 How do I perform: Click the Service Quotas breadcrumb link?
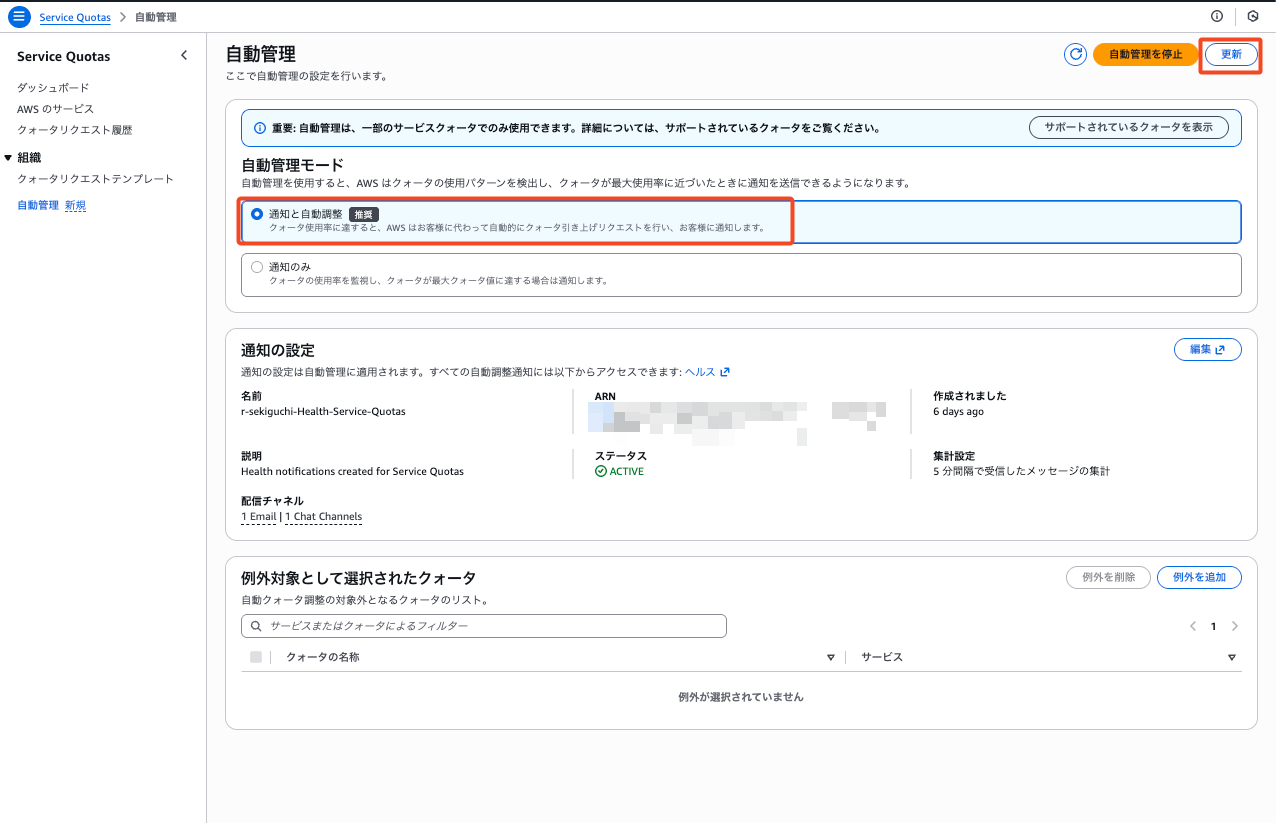[75, 17]
